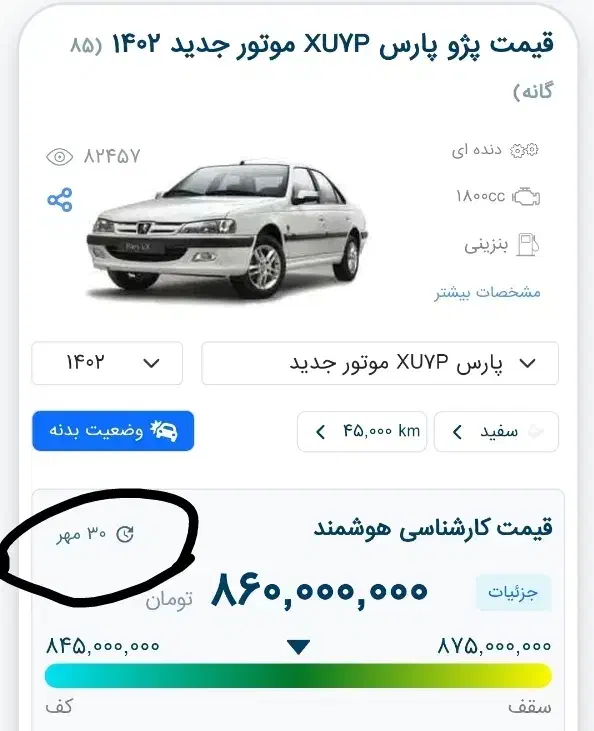Click the clock update icon near ۳۰ مهر
The height and width of the screenshot is (731, 594).
125,534
